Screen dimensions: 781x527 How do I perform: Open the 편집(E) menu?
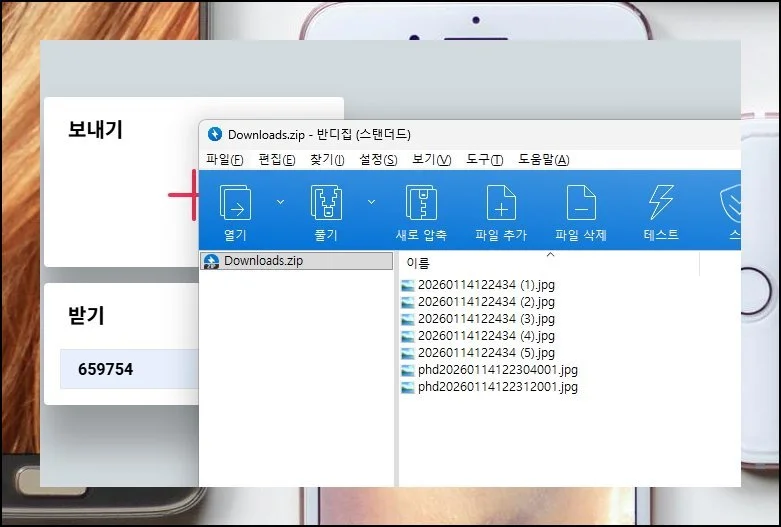(x=276, y=160)
